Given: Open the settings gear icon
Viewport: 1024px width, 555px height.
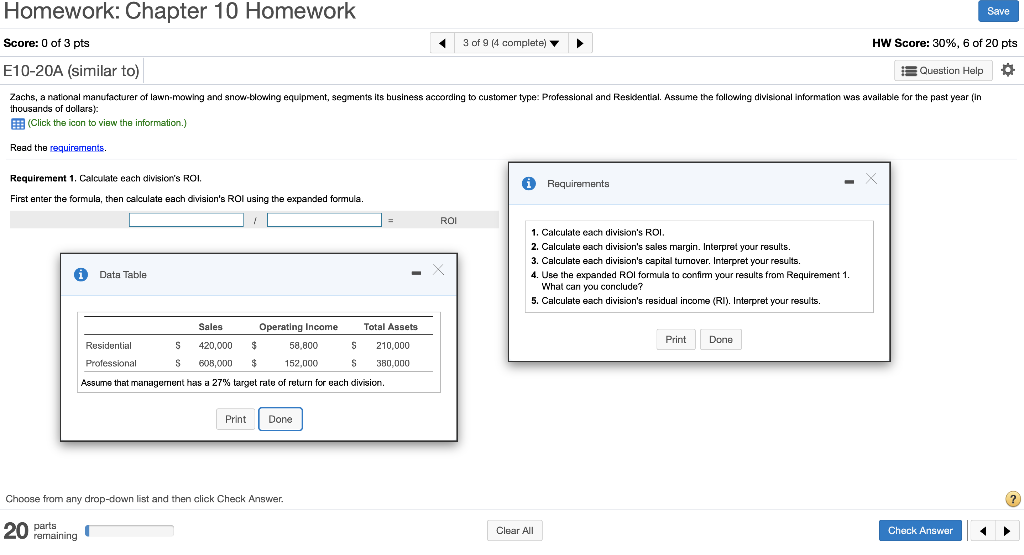Looking at the screenshot, I should (1008, 70).
